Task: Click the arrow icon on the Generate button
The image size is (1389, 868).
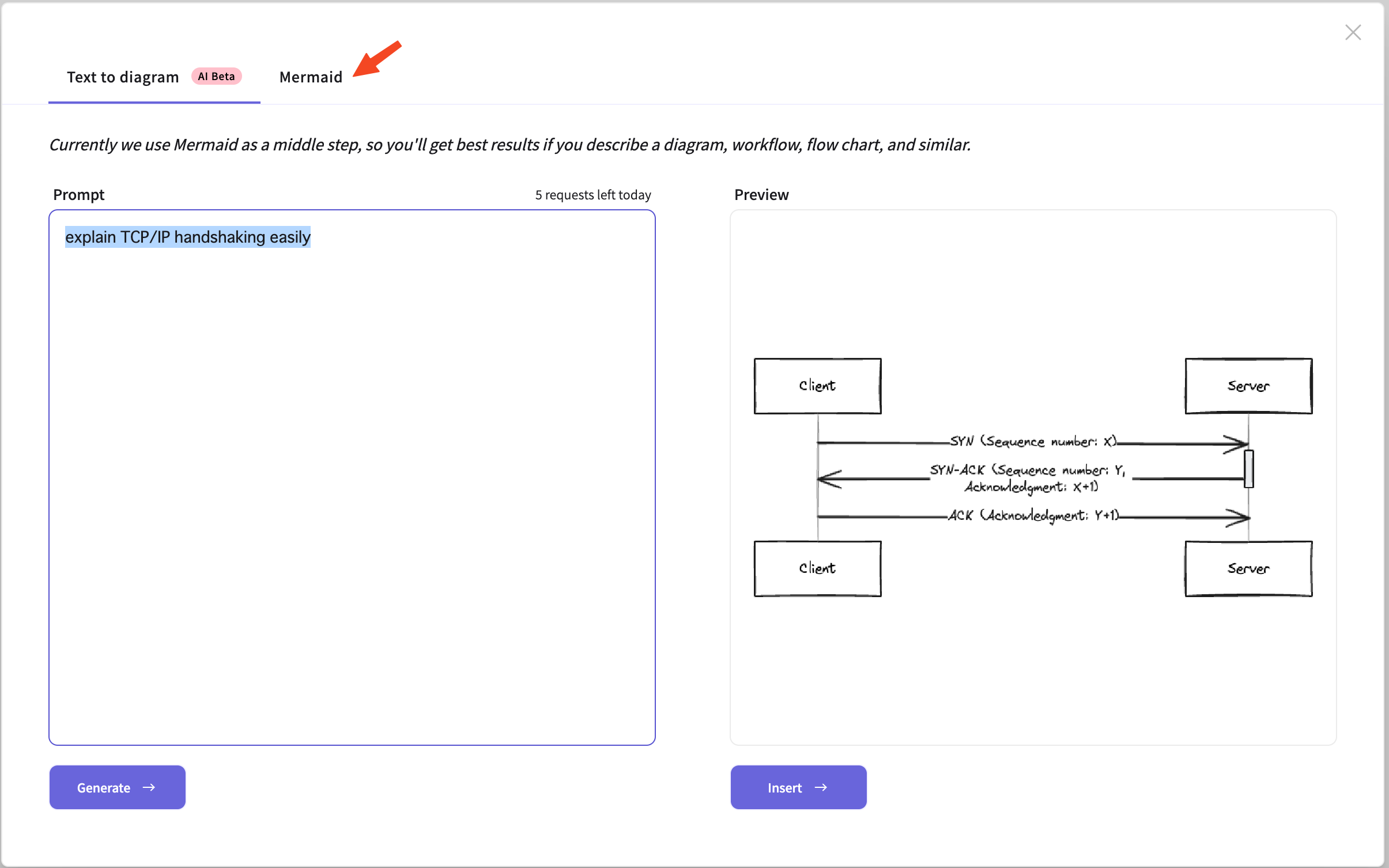Action: click(149, 787)
